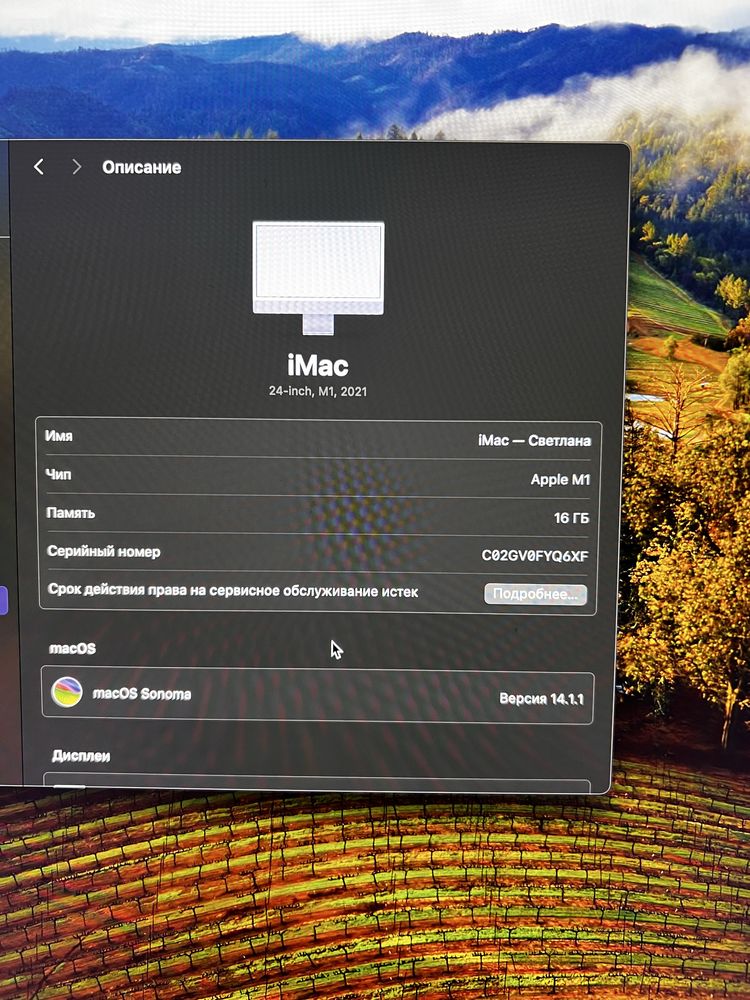Click the Серийный номер label
Viewport: 750px width, 1000px height.
point(103,552)
